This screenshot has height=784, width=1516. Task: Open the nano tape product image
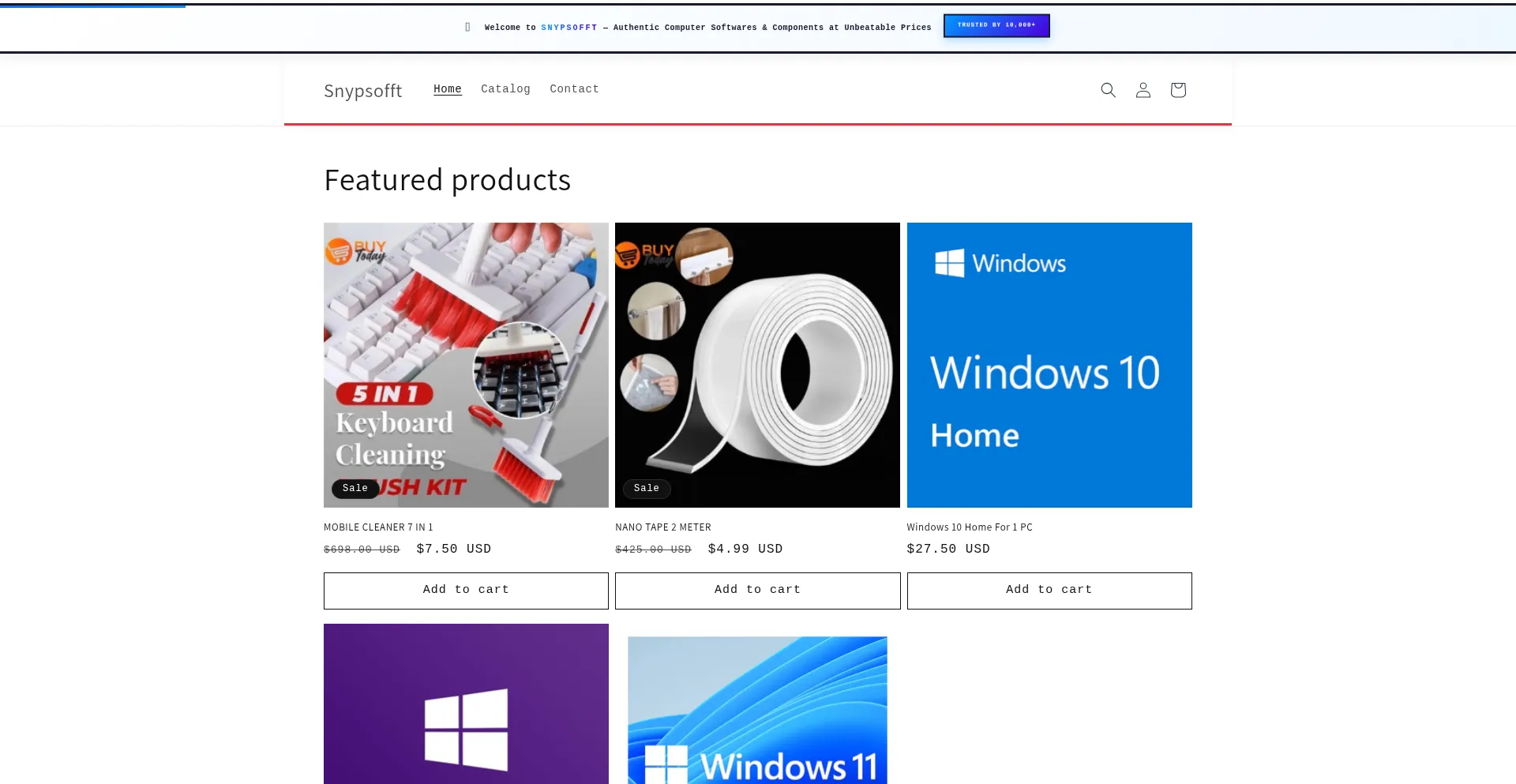757,365
